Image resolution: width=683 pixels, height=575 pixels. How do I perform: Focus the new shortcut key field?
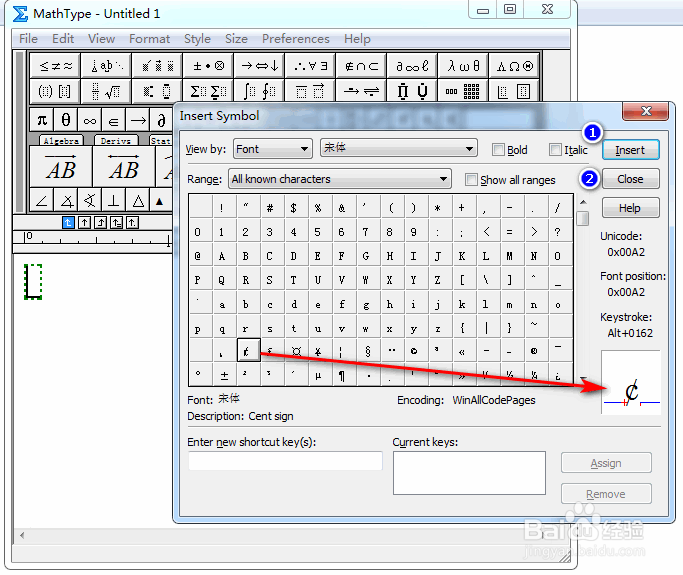(x=285, y=461)
